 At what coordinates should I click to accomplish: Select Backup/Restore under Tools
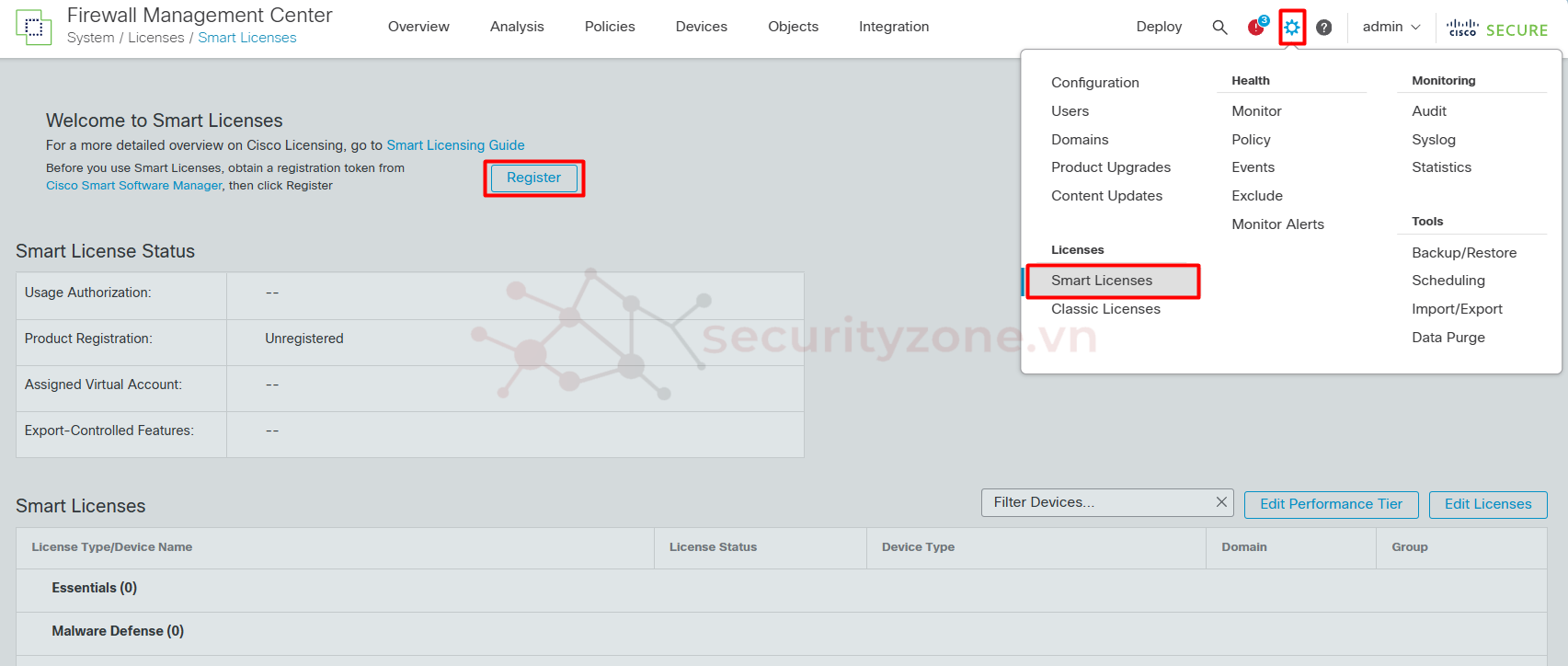coord(1464,253)
